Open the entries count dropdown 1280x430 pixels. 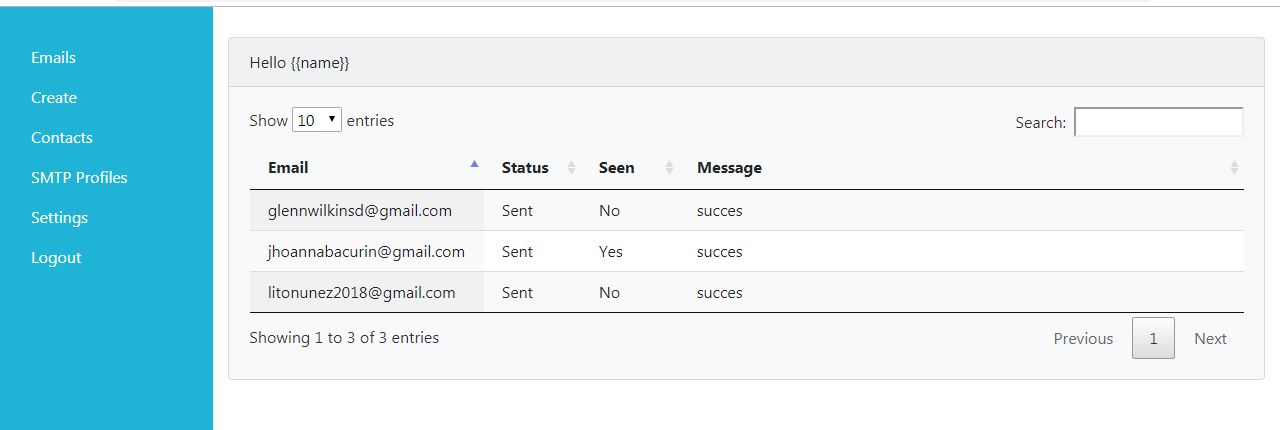point(317,120)
